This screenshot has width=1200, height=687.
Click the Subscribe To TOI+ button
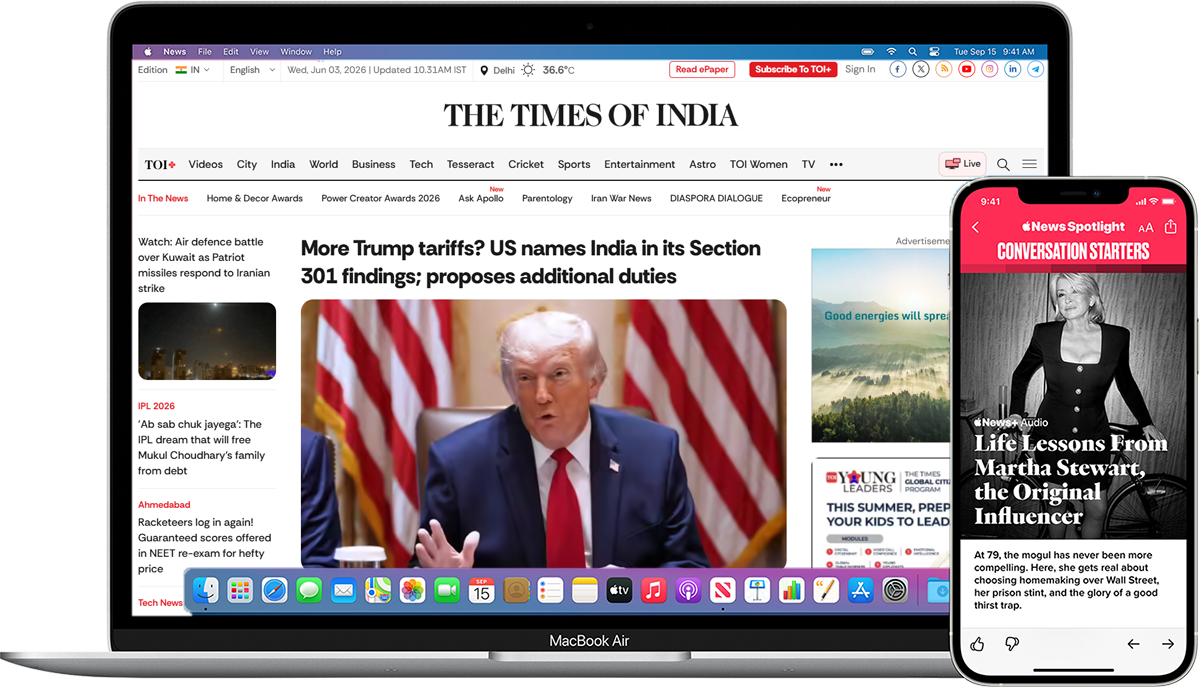point(793,69)
